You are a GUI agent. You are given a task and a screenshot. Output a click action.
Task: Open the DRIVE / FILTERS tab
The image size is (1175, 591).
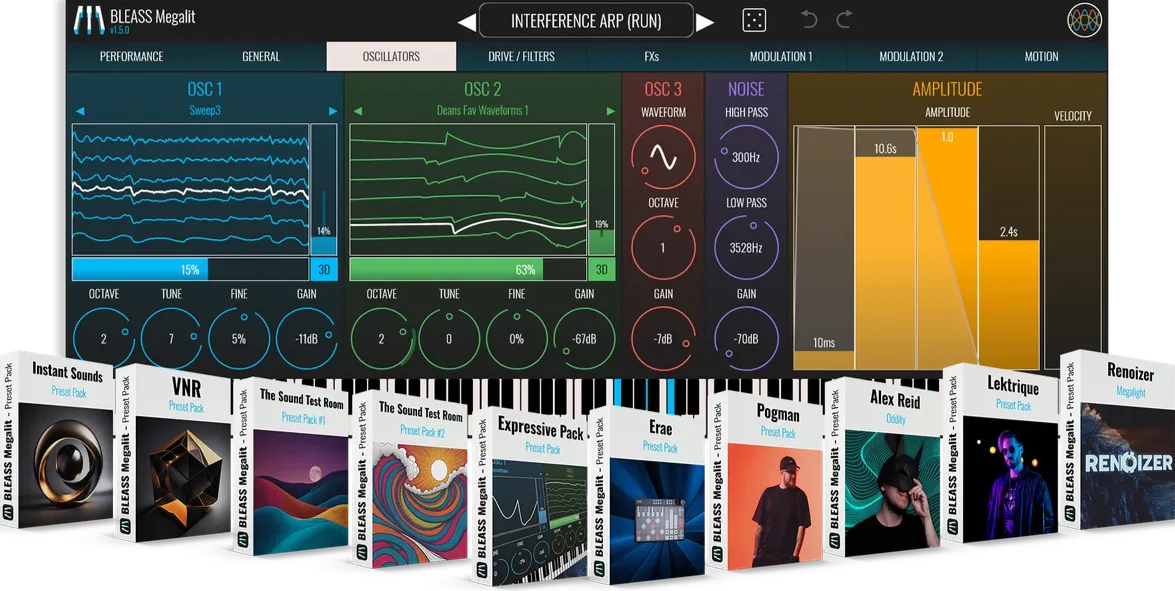(522, 56)
